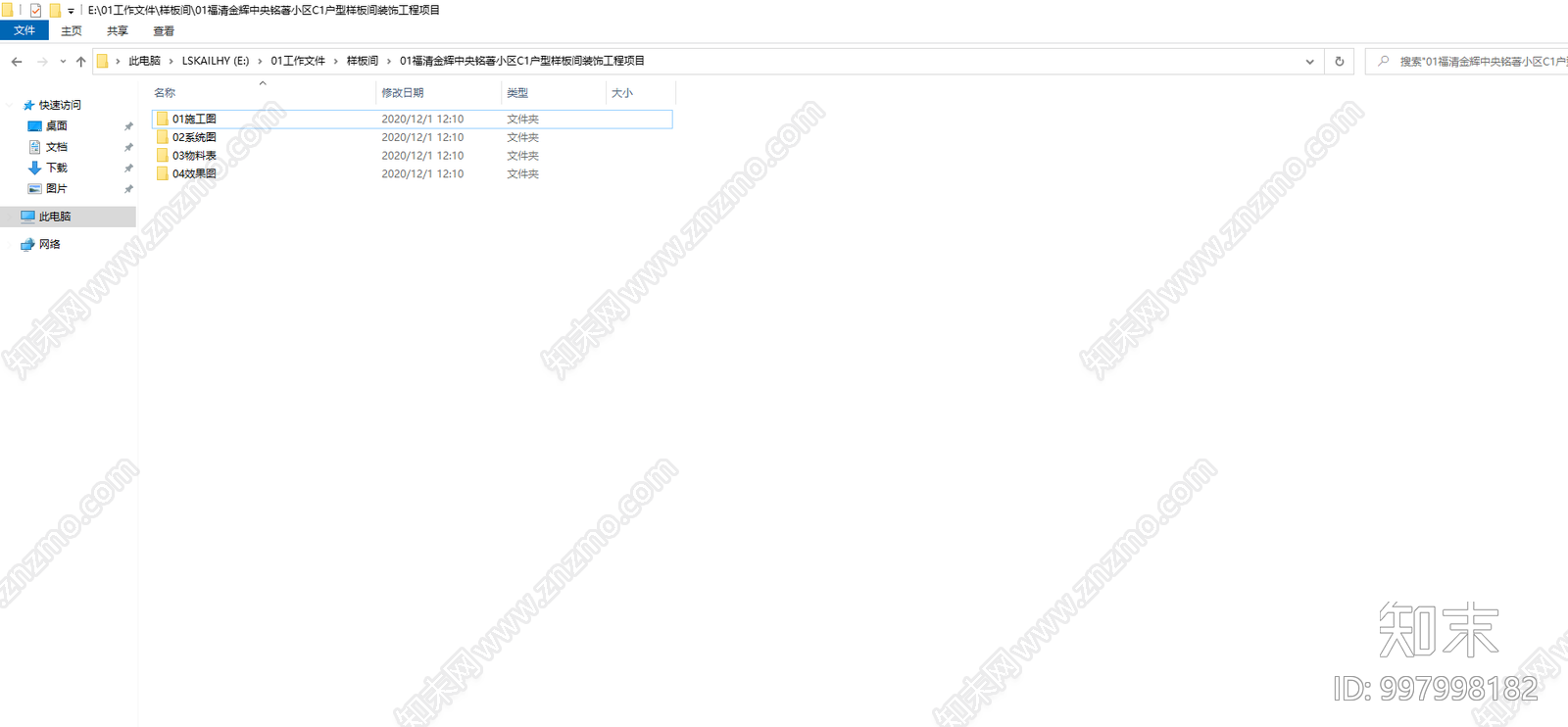Click the quick access toolbar new folder icon

[55, 10]
